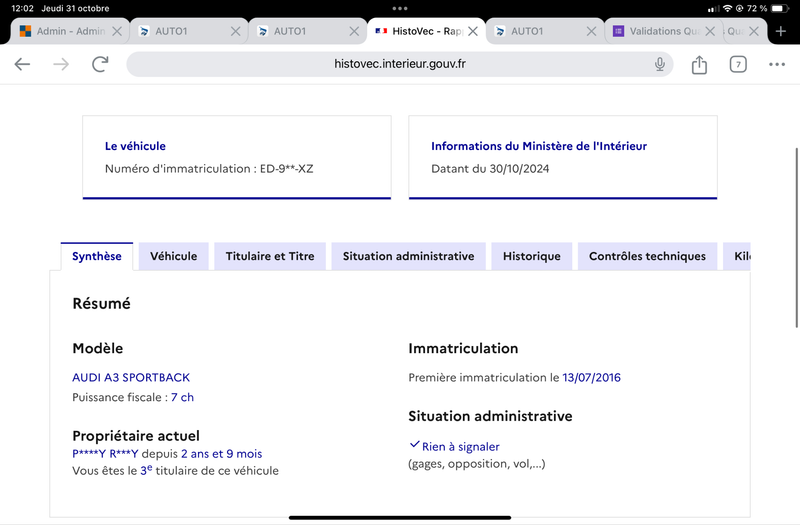This screenshot has height=525, width=800.
Task: Reload the HistoVec page
Action: point(100,64)
